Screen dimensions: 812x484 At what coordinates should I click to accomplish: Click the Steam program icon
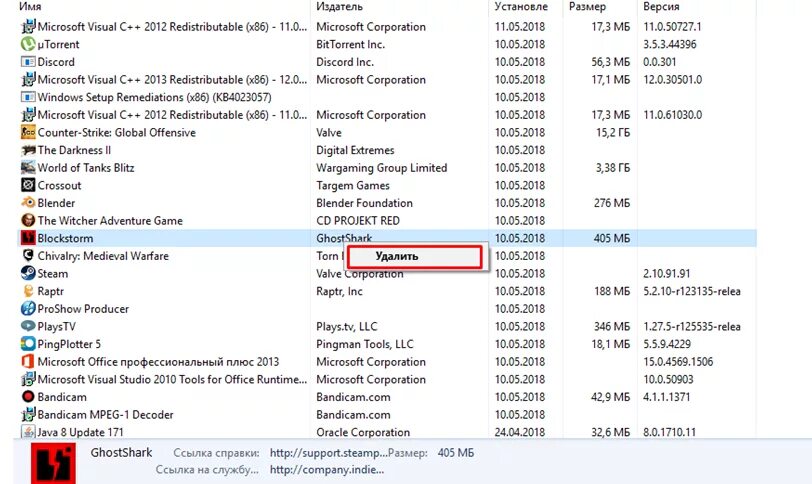[28, 273]
